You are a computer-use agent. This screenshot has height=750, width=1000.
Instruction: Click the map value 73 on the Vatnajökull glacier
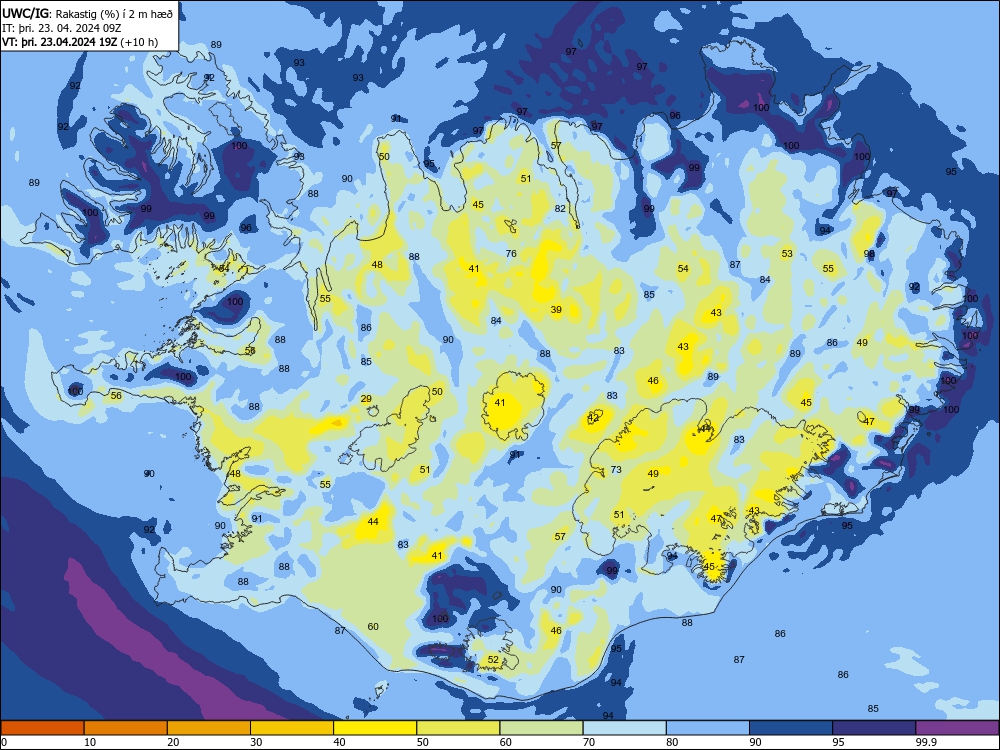coord(615,470)
